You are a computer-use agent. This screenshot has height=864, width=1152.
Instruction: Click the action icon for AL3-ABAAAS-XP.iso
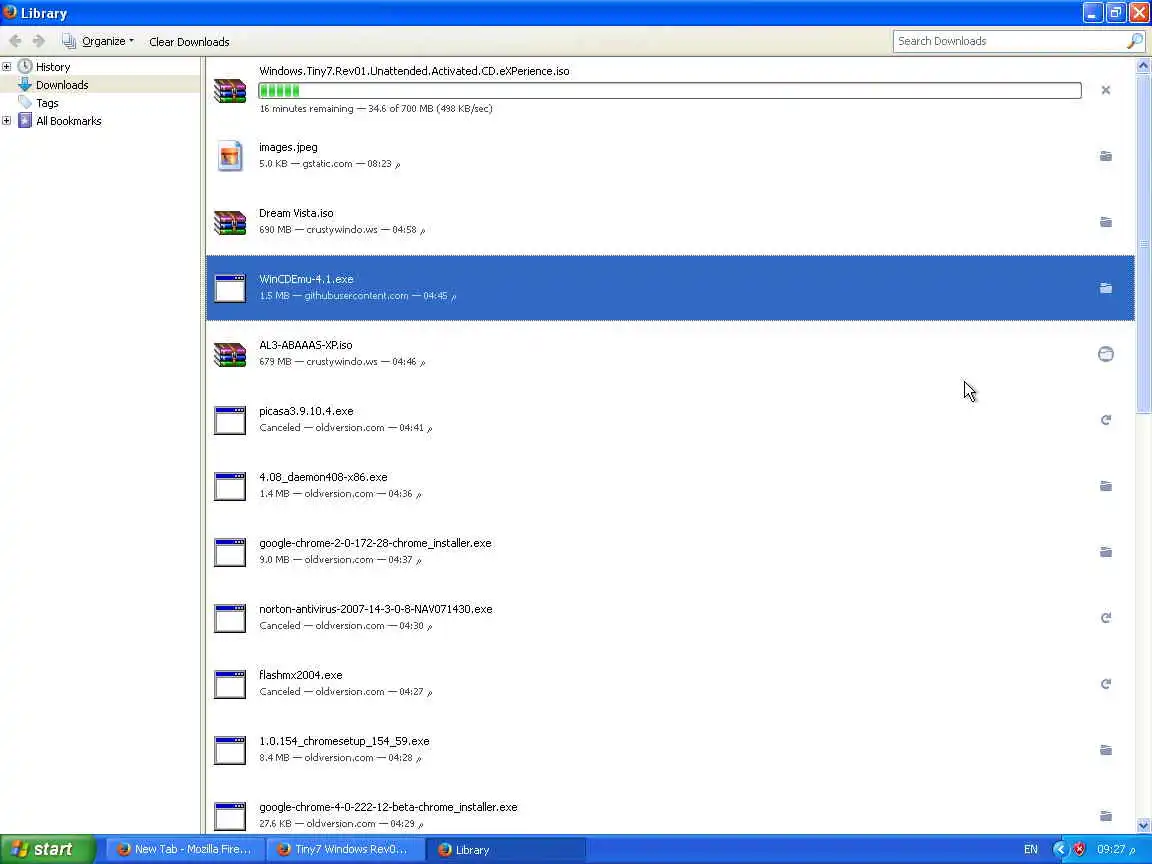coord(1105,354)
